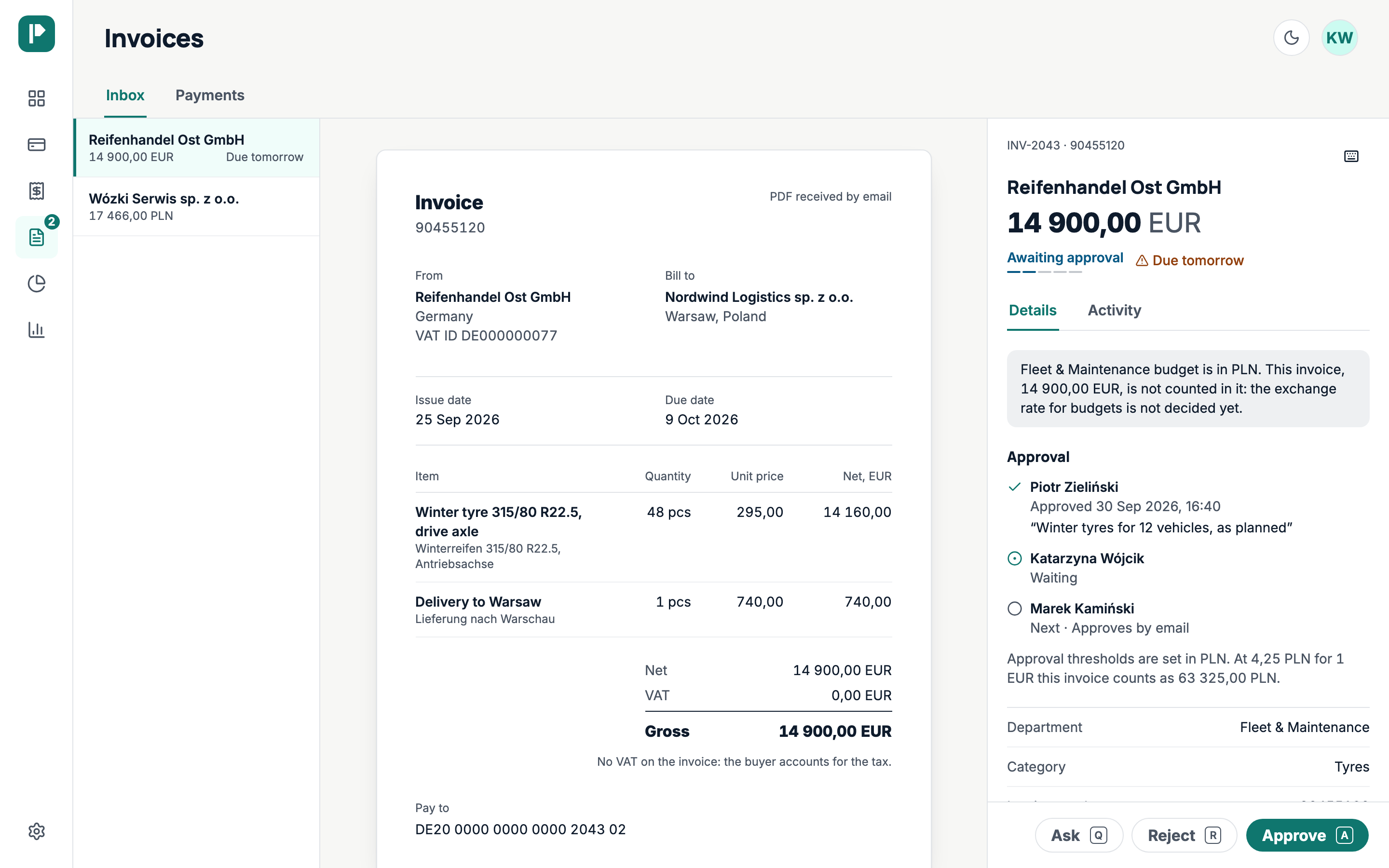Open the Activity tab
The image size is (1389, 868).
(x=1115, y=311)
